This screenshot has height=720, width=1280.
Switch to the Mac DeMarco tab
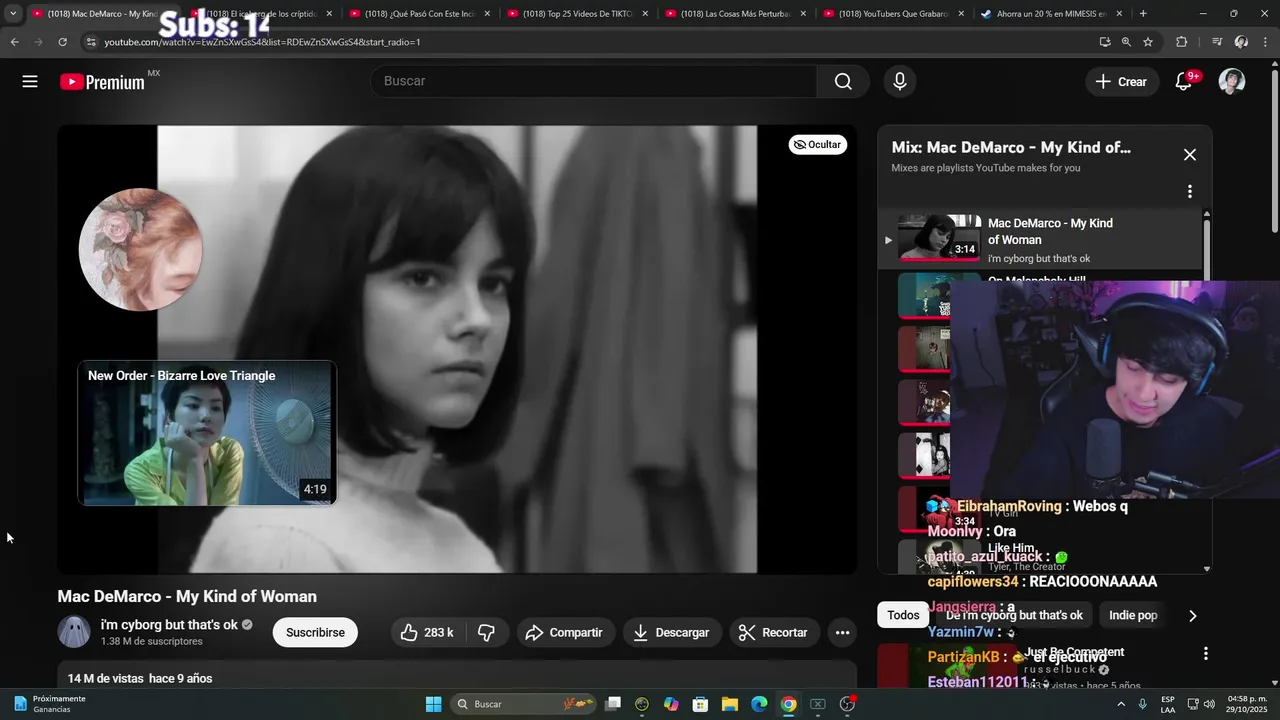coord(95,14)
